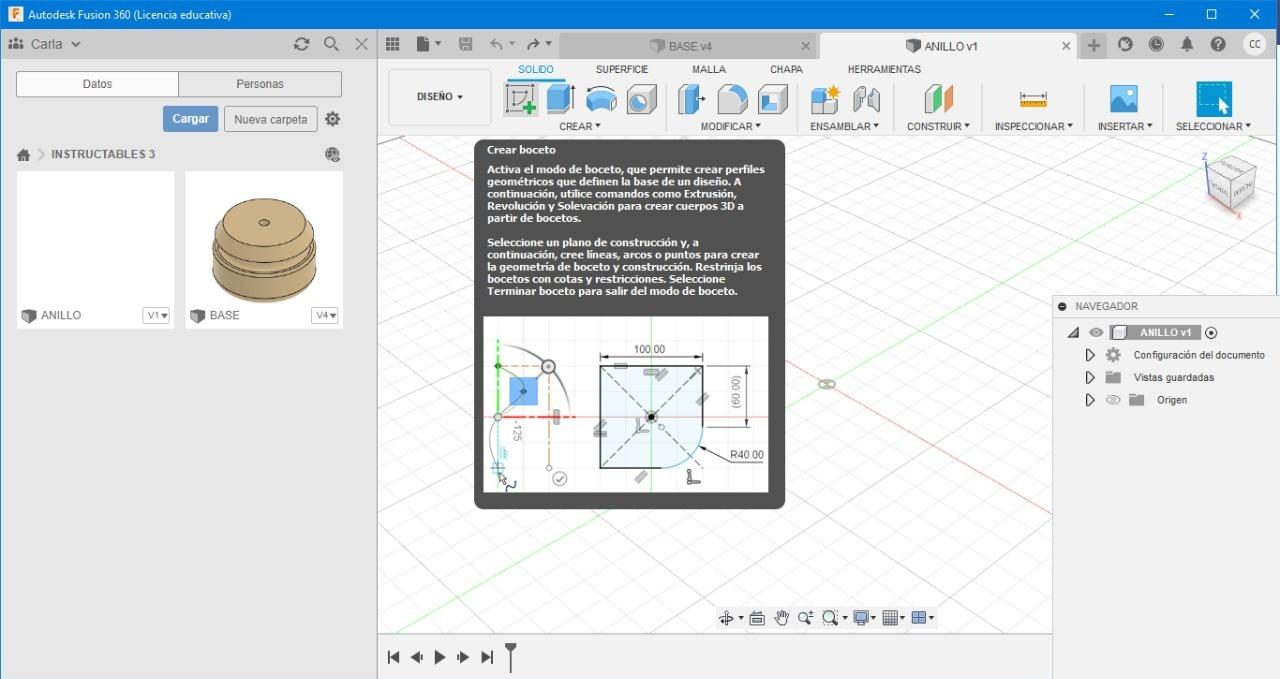1280x679 pixels.
Task: Click the Orbit navigation tool
Action: (727, 618)
